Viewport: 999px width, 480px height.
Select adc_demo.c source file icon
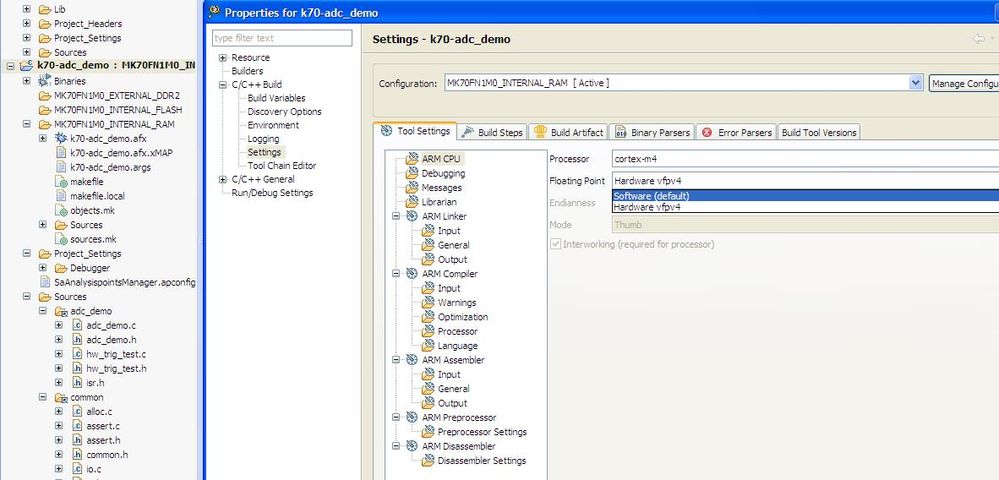(x=77, y=325)
